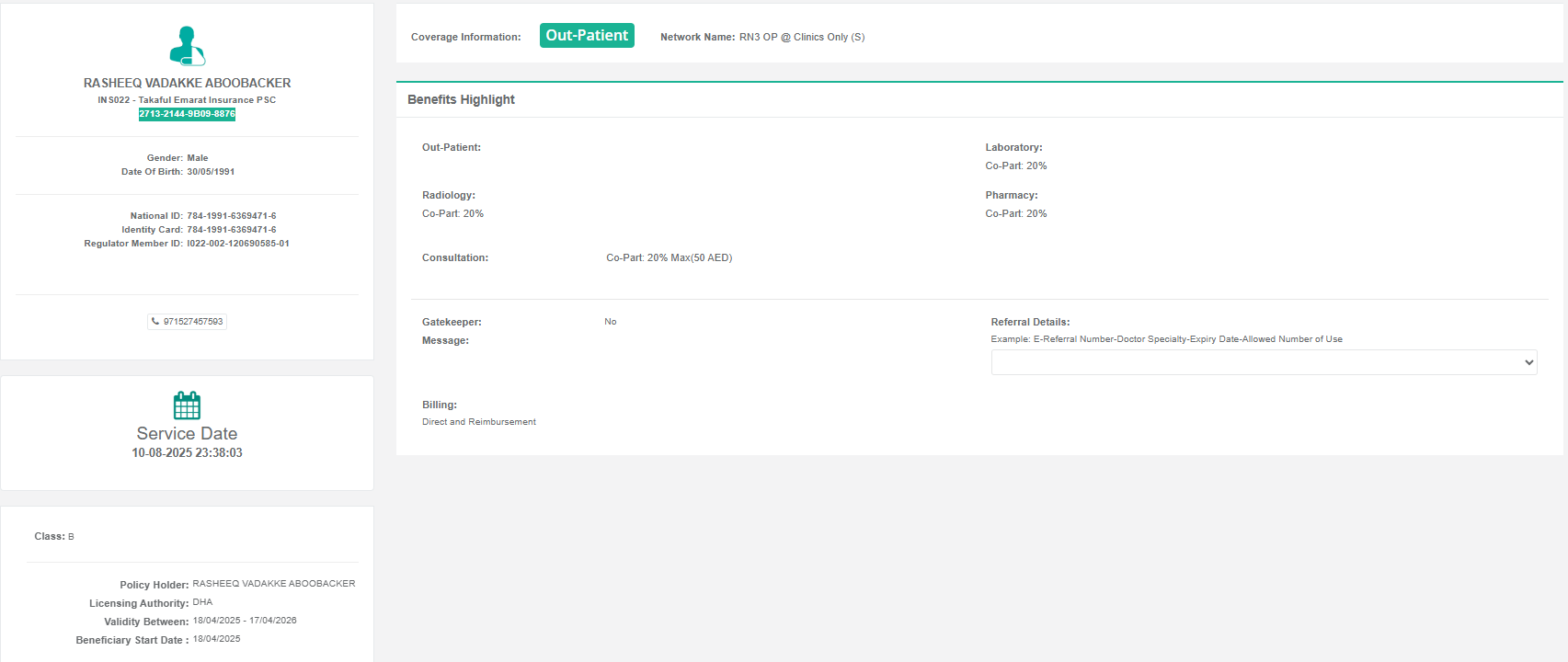Click the Pharmacy Co-Part 20% value
Viewport: 1568px width, 662px height.
[x=1015, y=213]
